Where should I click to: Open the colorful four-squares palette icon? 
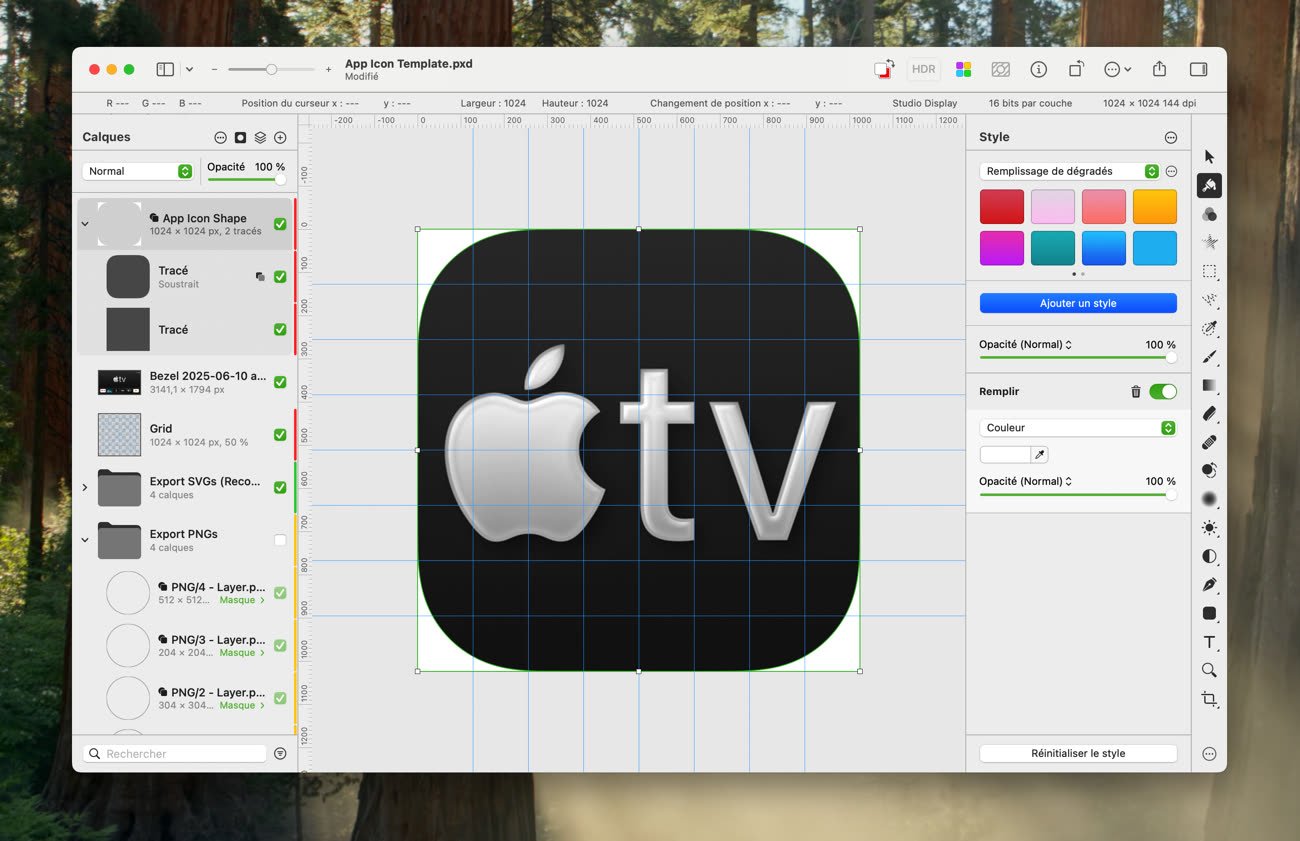pyautogui.click(x=963, y=69)
